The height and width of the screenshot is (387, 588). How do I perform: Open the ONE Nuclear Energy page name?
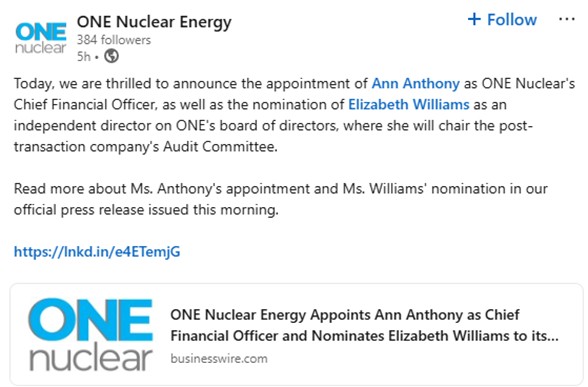click(154, 22)
